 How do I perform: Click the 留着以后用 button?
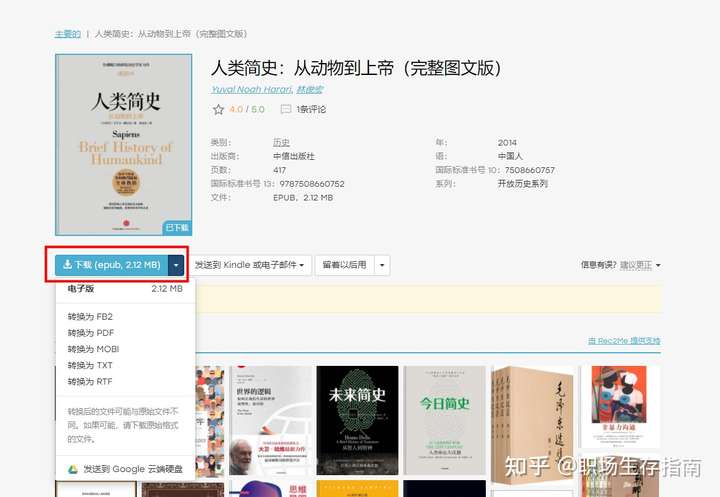tap(344, 265)
